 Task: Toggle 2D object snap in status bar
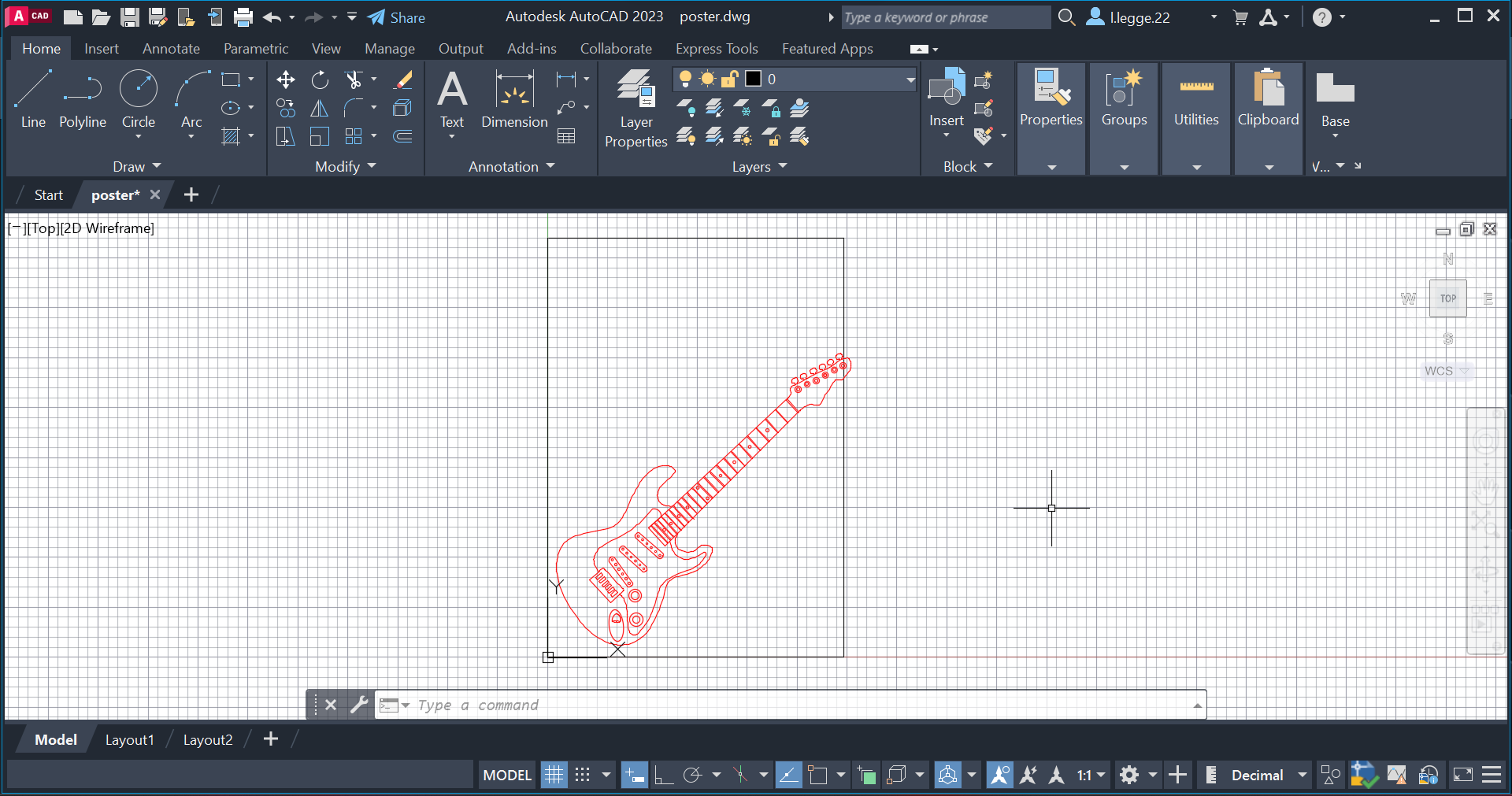click(818, 776)
